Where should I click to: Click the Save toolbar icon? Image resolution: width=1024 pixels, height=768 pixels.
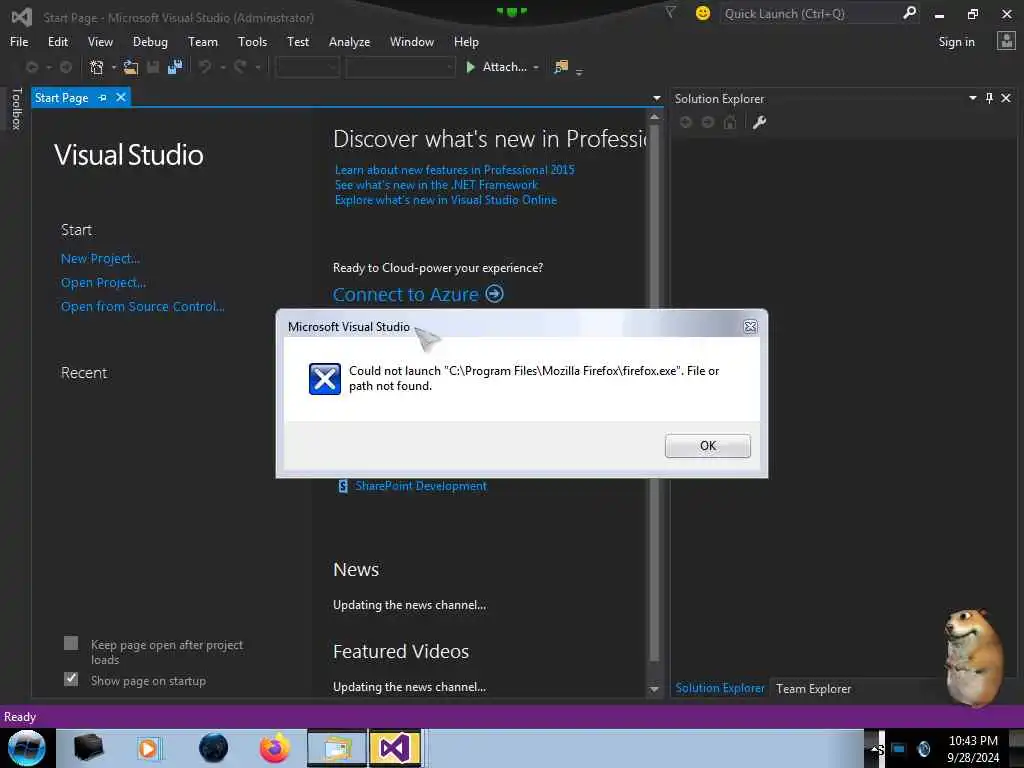153,67
